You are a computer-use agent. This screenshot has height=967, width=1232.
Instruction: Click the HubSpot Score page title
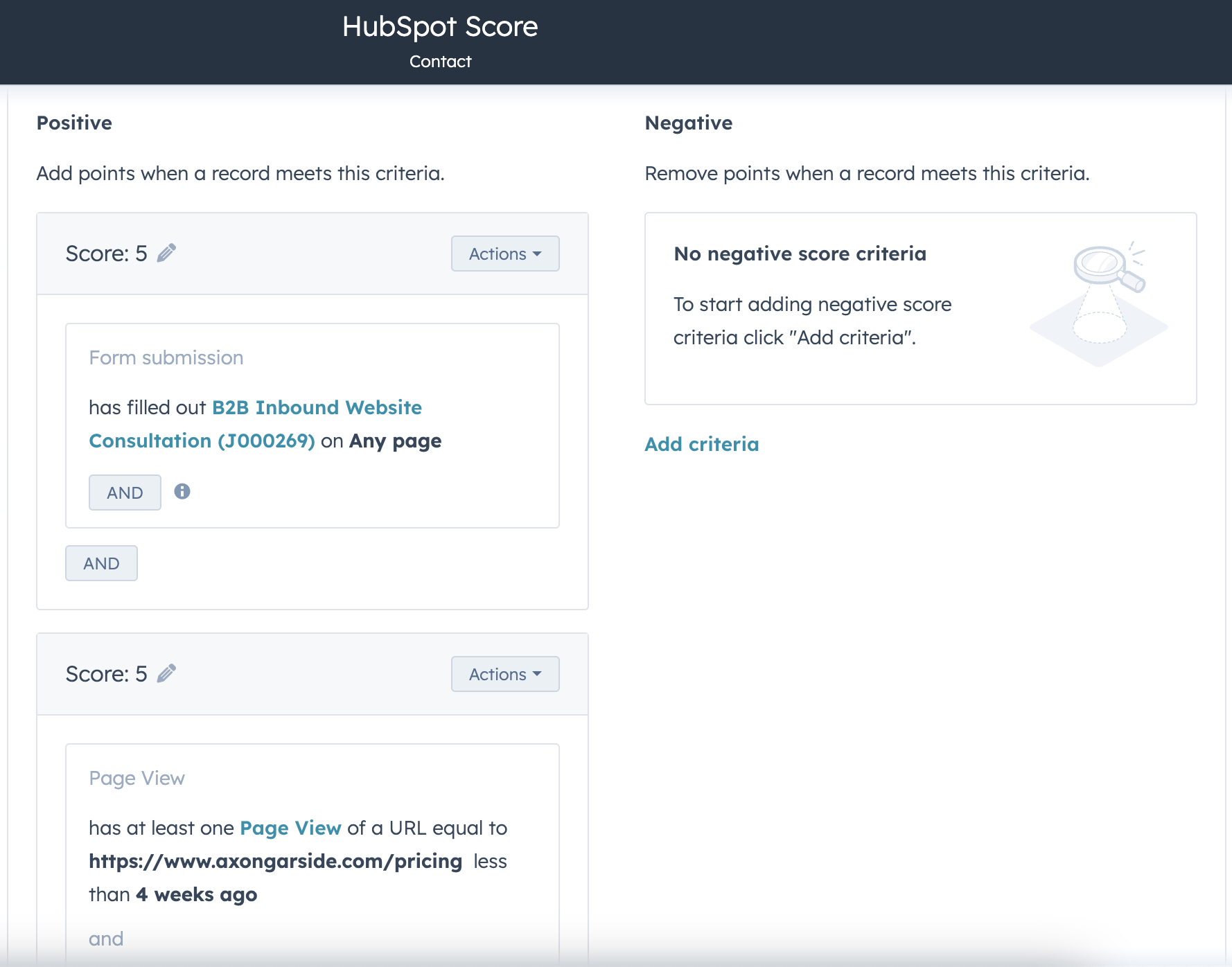440,26
